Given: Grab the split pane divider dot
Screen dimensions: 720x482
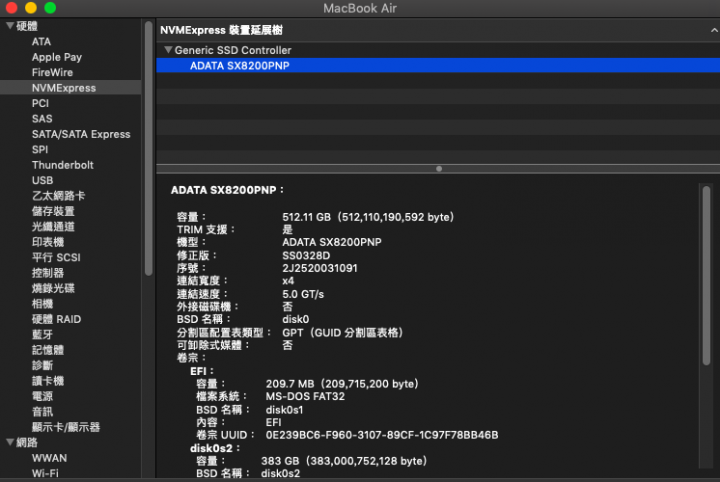Looking at the screenshot, I should 439,169.
